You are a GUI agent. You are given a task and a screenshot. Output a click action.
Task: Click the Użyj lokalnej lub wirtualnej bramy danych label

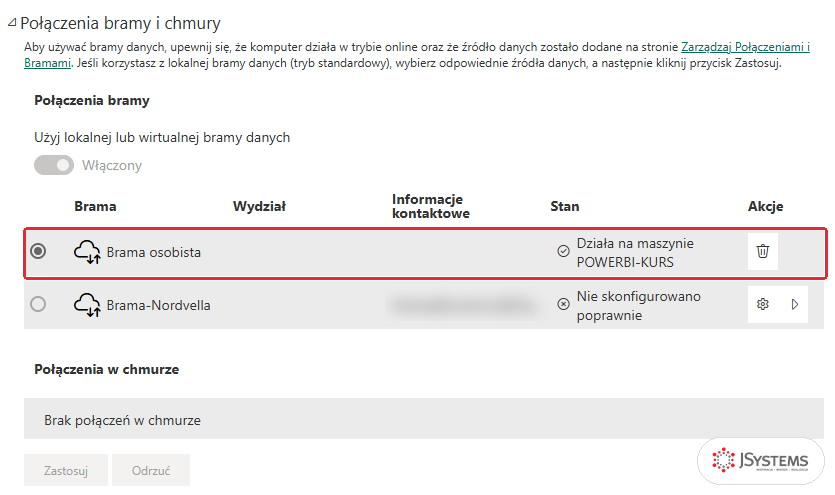click(x=162, y=137)
